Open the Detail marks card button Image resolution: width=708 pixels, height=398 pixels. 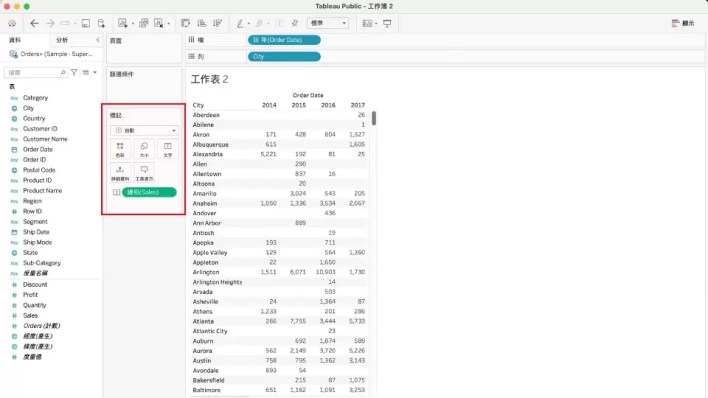[120, 173]
